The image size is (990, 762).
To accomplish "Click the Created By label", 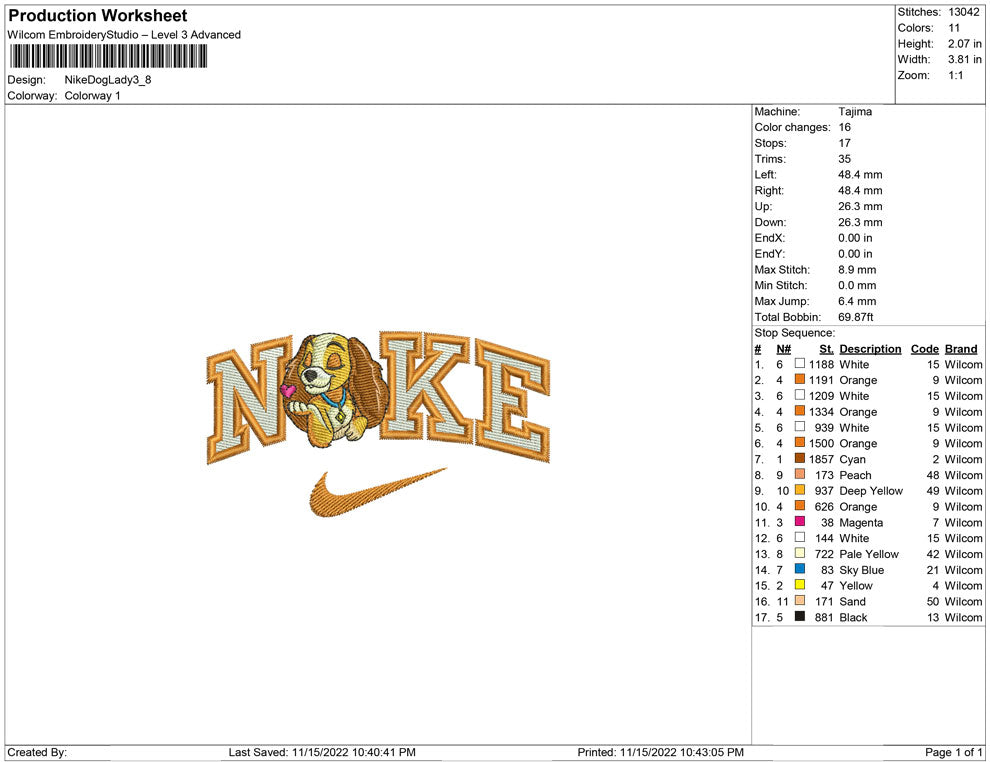I will [x=37, y=752].
